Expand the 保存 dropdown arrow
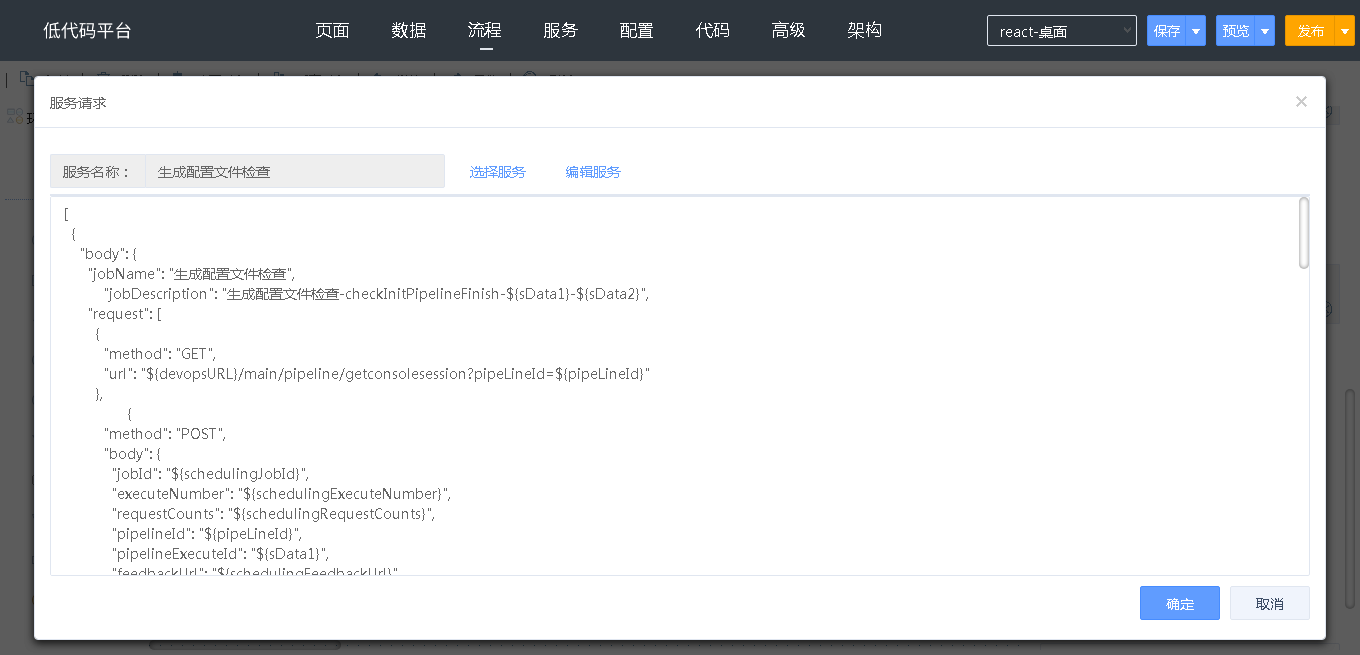Image resolution: width=1360 pixels, height=655 pixels. 1196,31
